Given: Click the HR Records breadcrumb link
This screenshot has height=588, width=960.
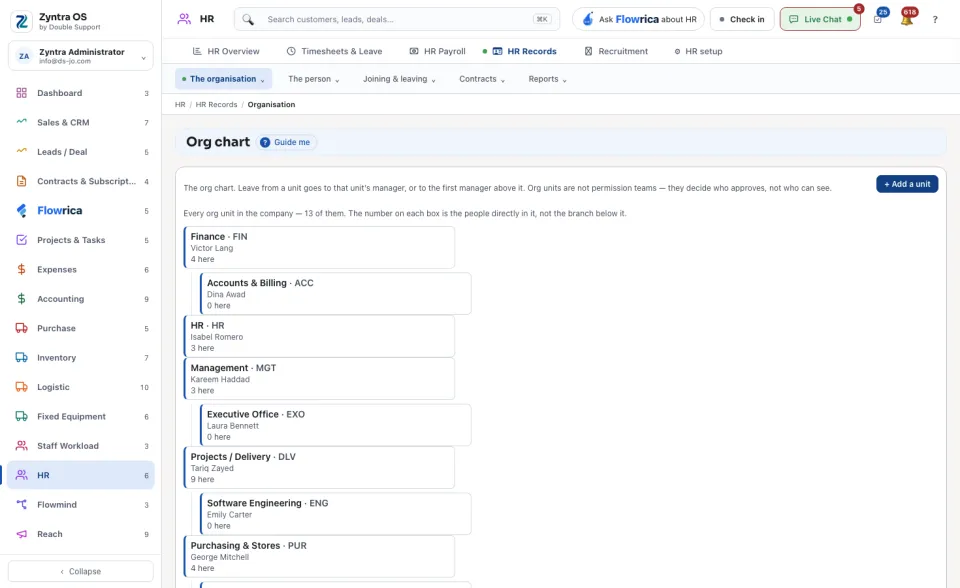Looking at the screenshot, I should click(x=216, y=105).
